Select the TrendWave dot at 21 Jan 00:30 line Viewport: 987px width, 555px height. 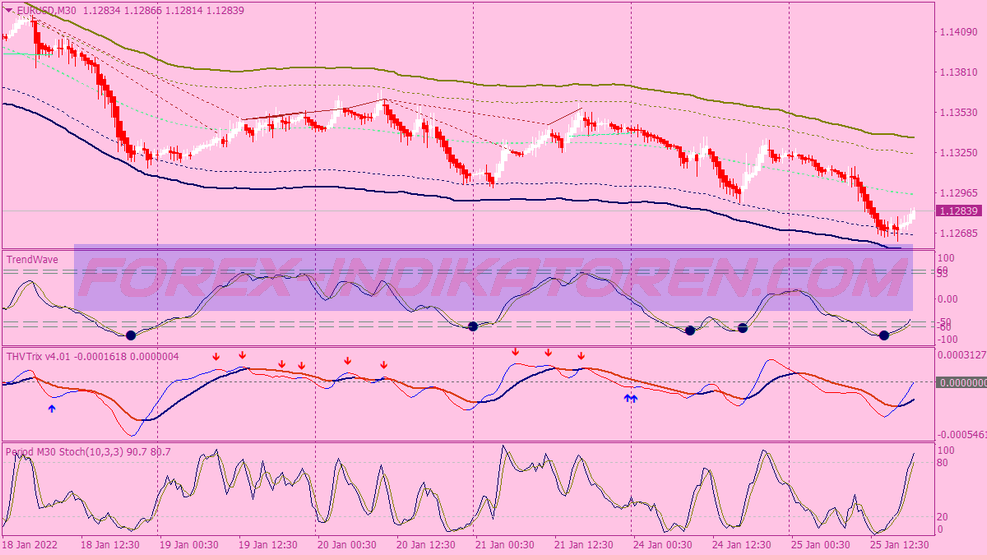coord(473,327)
